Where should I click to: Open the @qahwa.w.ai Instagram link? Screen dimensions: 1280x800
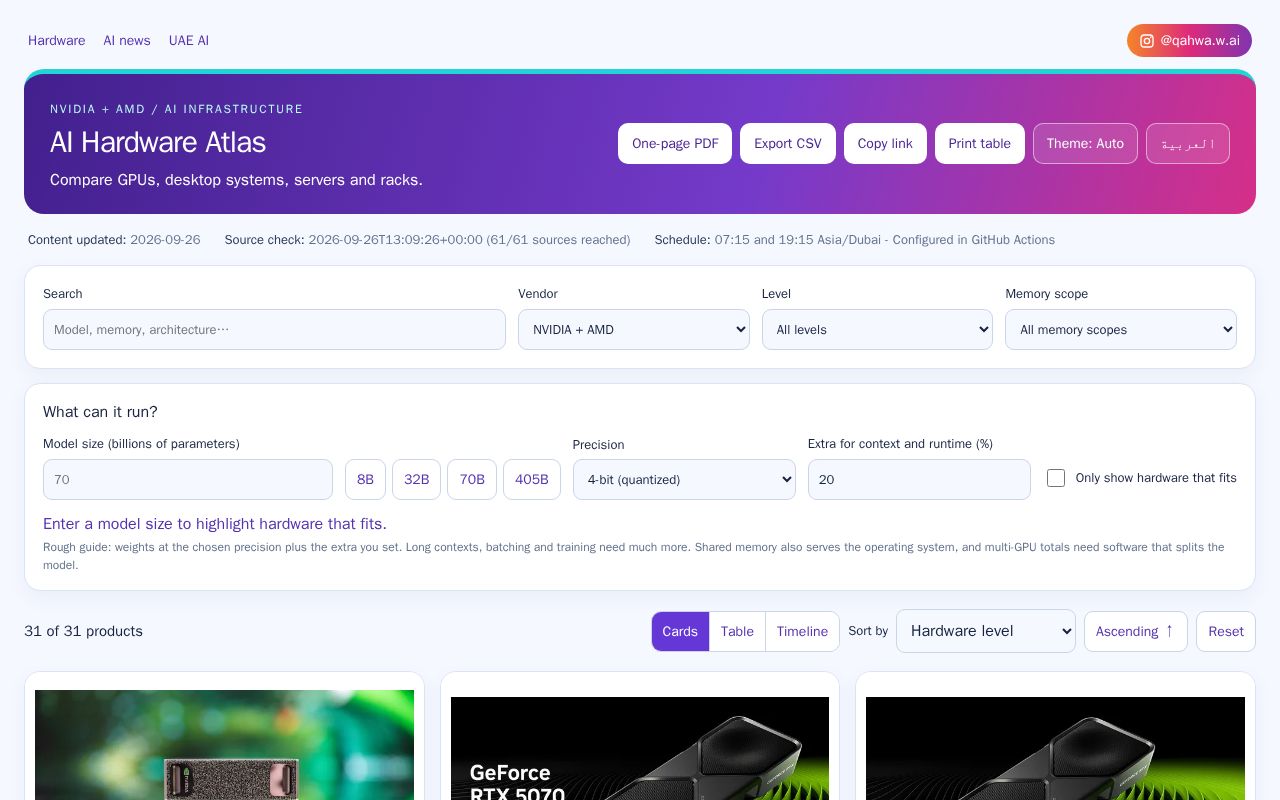click(x=1189, y=41)
